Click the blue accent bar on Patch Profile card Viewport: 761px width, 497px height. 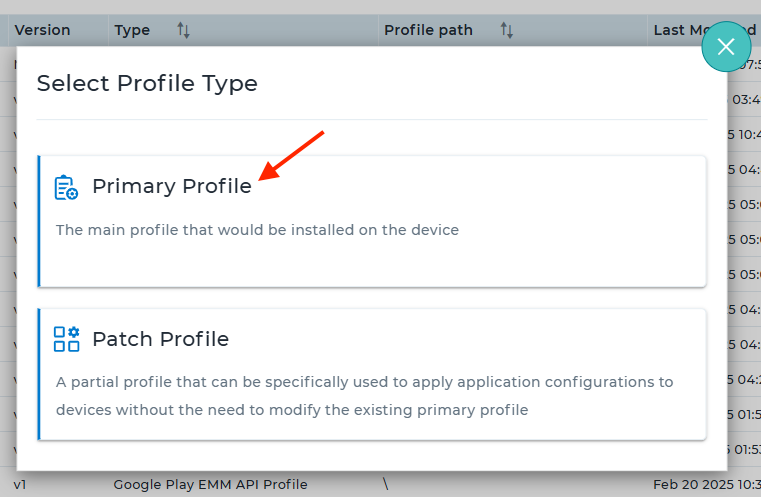click(x=39, y=373)
